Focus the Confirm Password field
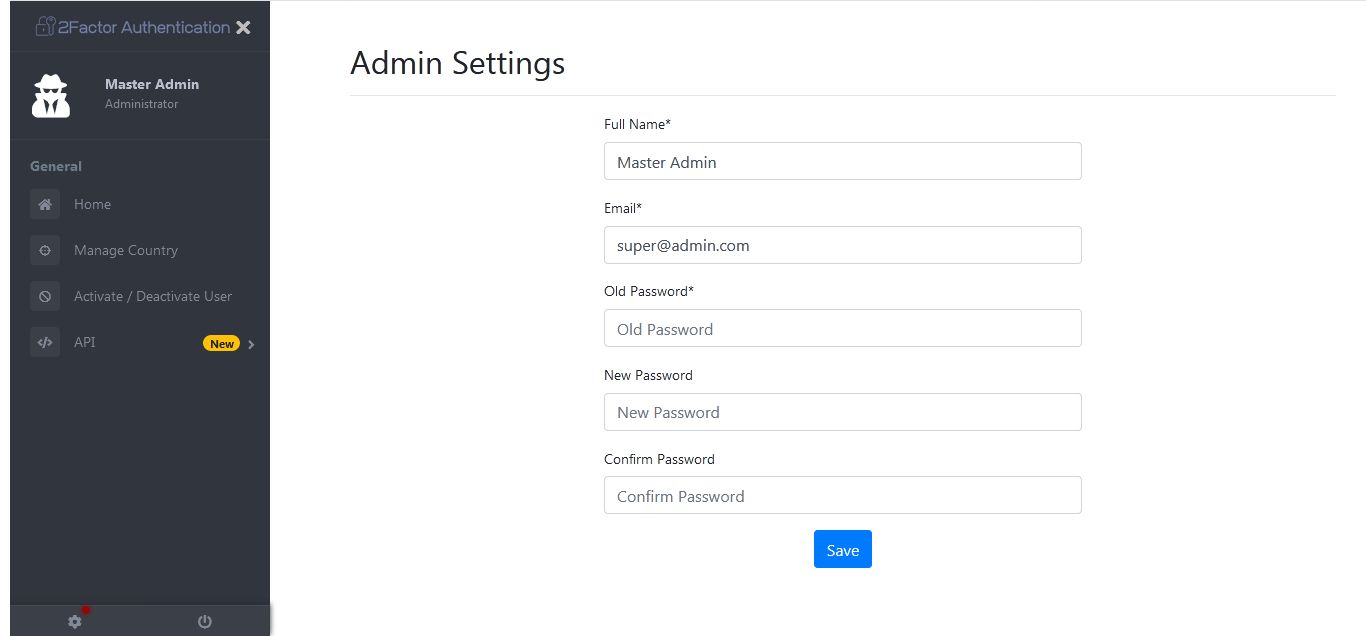Screen dimensions: 1366x636 (x=842, y=495)
